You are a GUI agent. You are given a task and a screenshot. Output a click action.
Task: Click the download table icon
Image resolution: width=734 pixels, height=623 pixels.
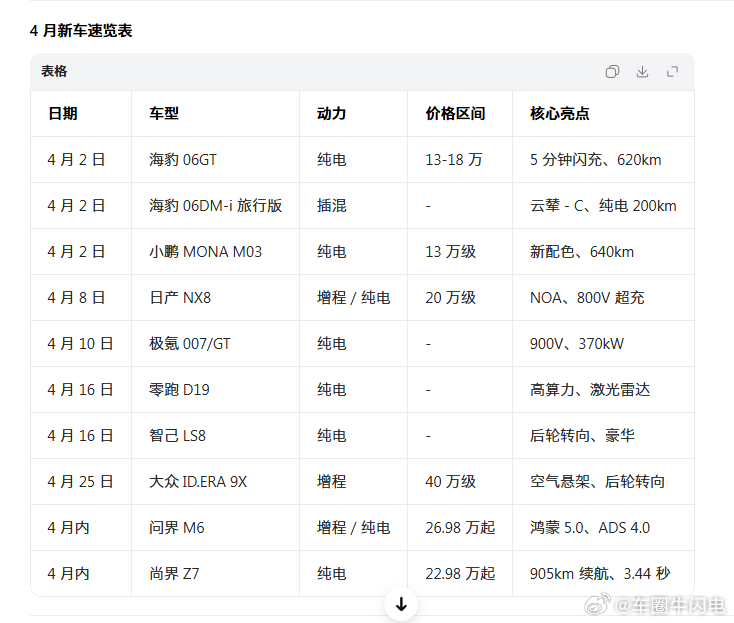point(642,72)
